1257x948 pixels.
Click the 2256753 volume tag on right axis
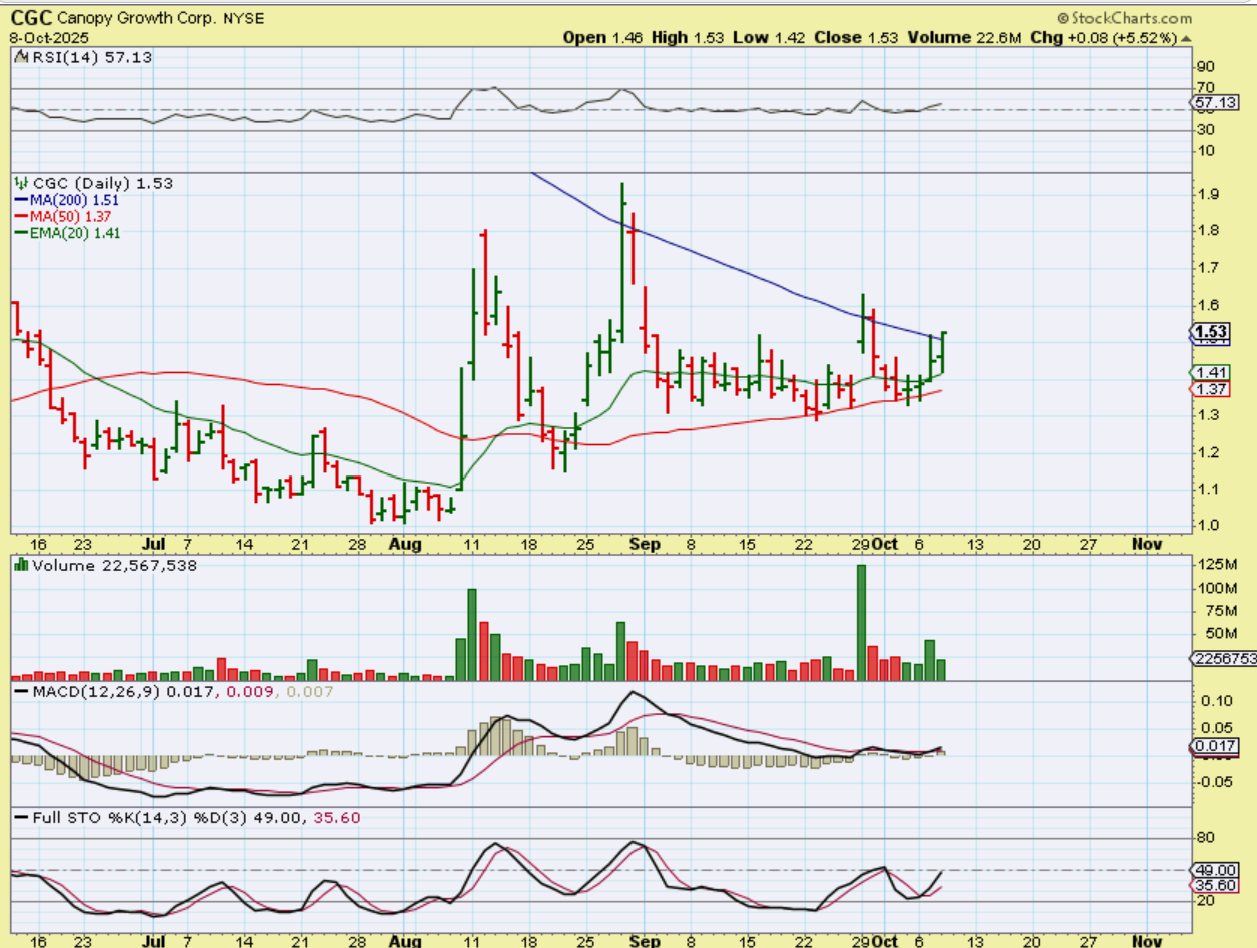tap(1225, 658)
